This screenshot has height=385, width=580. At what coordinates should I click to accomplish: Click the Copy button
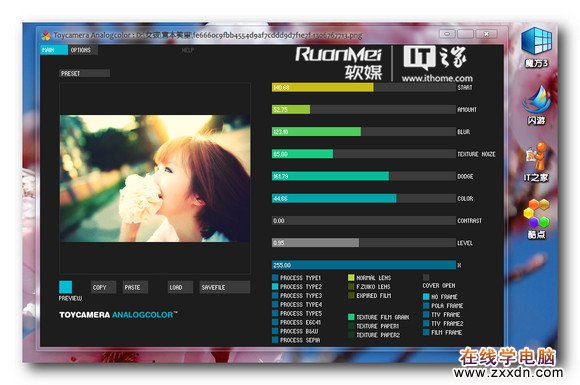pos(103,287)
